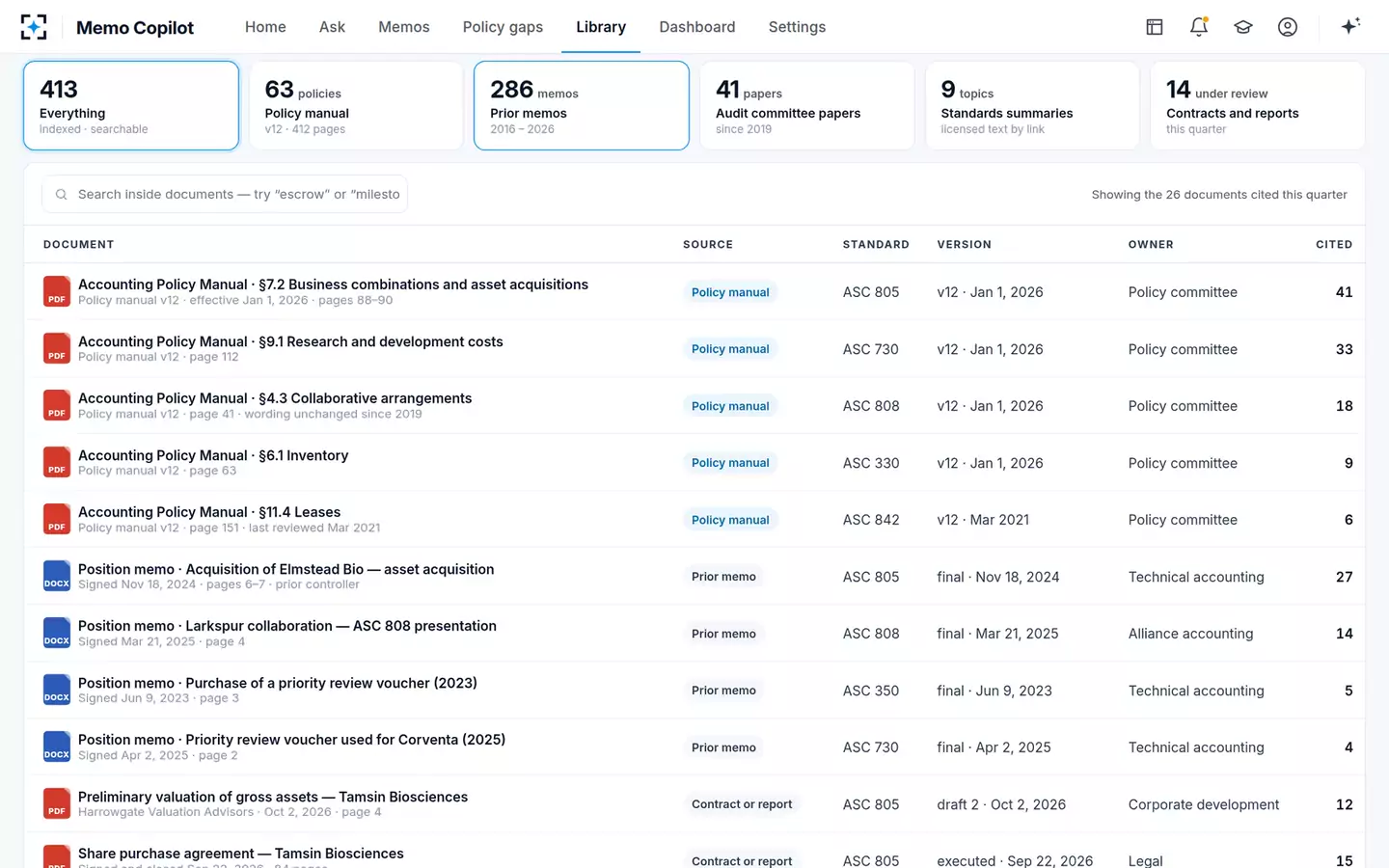The width and height of the screenshot is (1389, 868).
Task: Select the 63 policies Policy manual card
Action: (x=356, y=106)
